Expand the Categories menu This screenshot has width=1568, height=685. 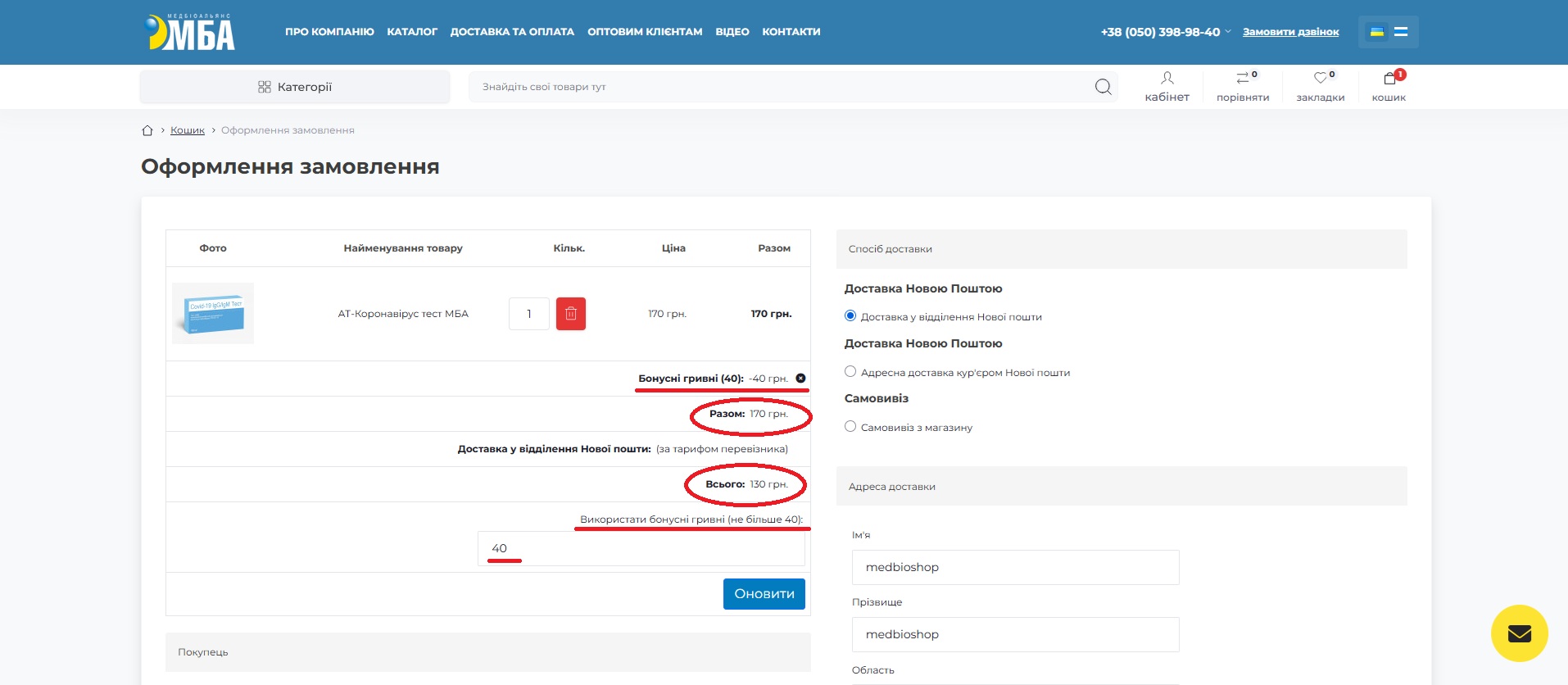coord(295,87)
